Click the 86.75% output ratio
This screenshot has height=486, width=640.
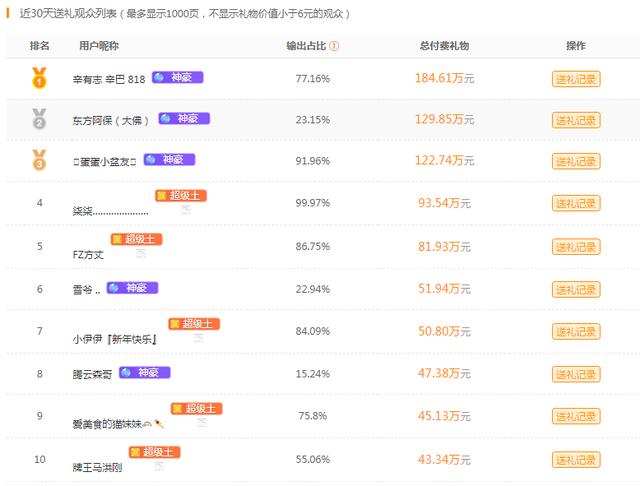313,246
